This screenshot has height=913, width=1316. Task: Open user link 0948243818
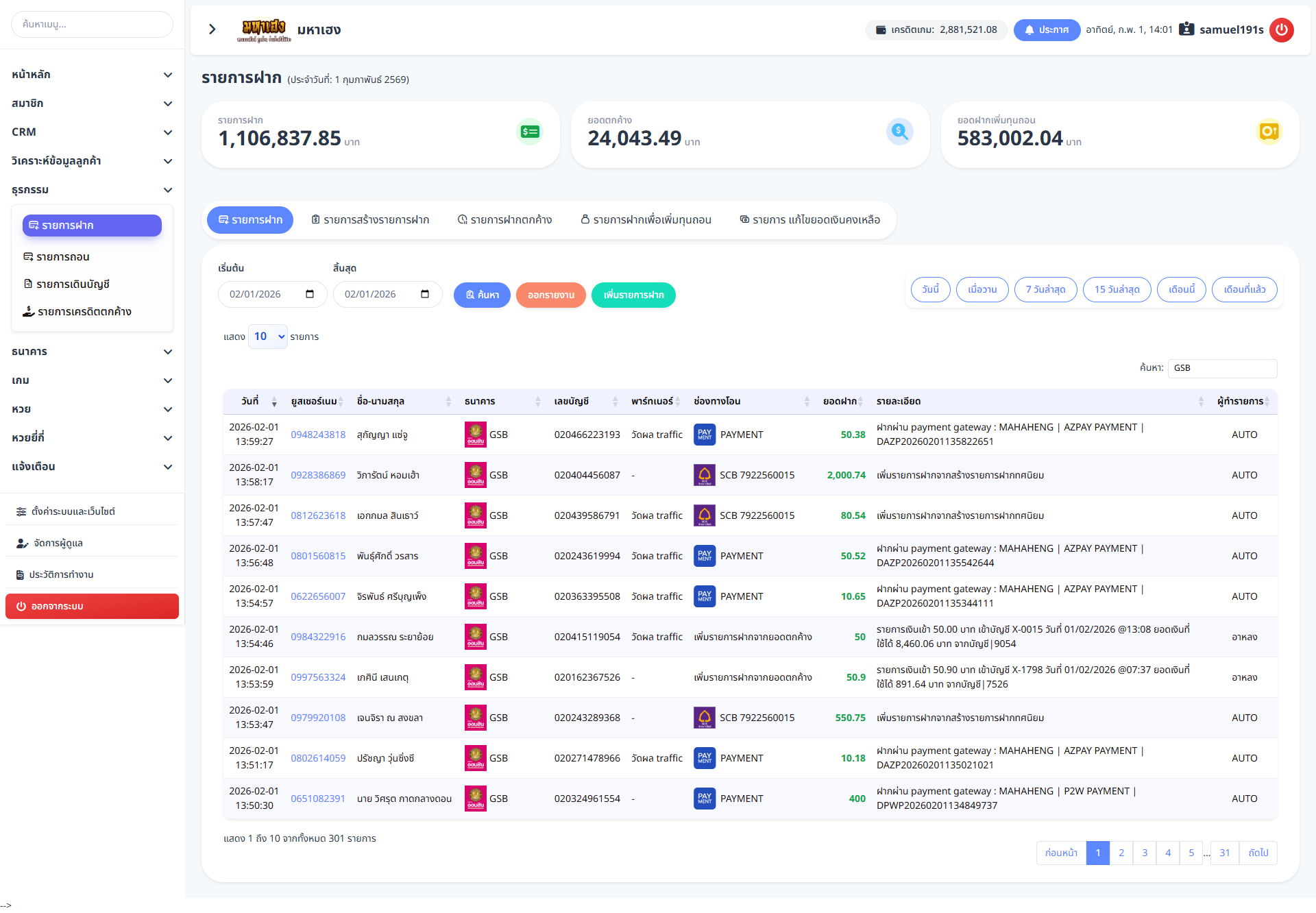tap(318, 435)
